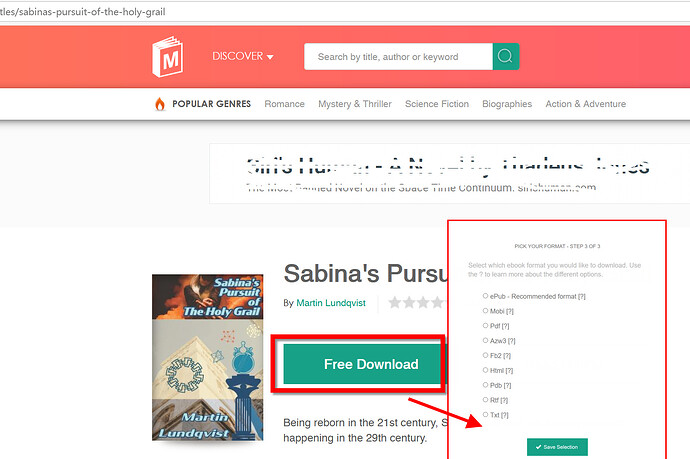Click the Save Selection button

pyautogui.click(x=557, y=447)
